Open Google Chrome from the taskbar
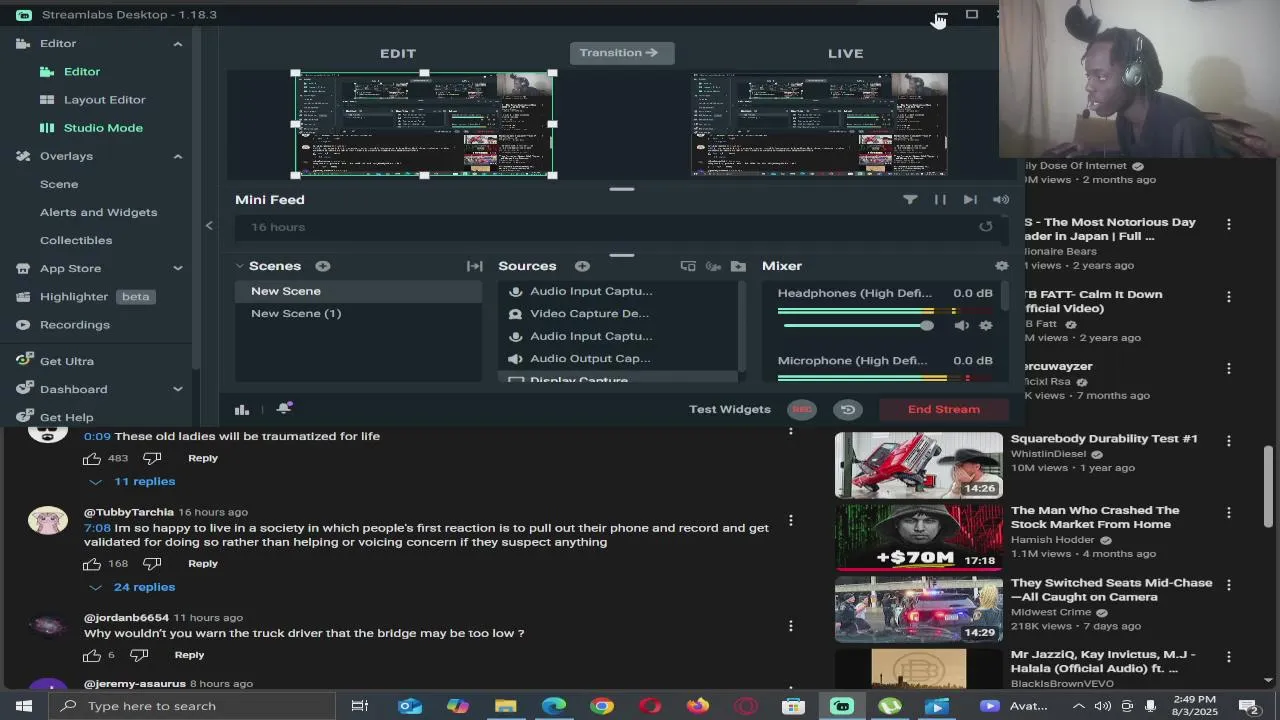Screen dimensions: 1280x720 click(x=602, y=706)
